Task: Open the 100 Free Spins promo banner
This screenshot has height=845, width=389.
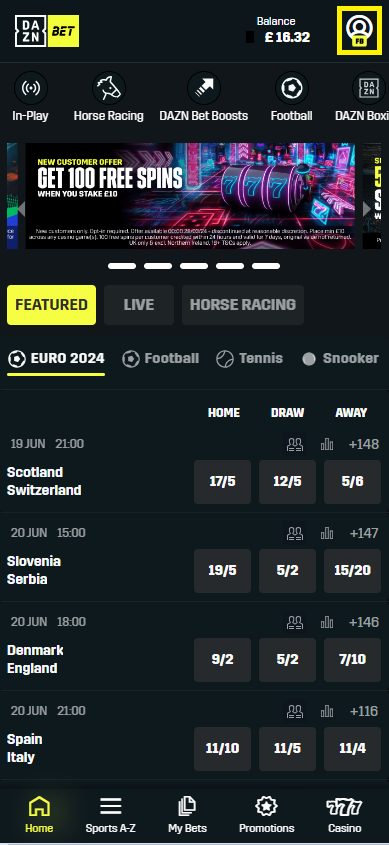Action: point(190,196)
